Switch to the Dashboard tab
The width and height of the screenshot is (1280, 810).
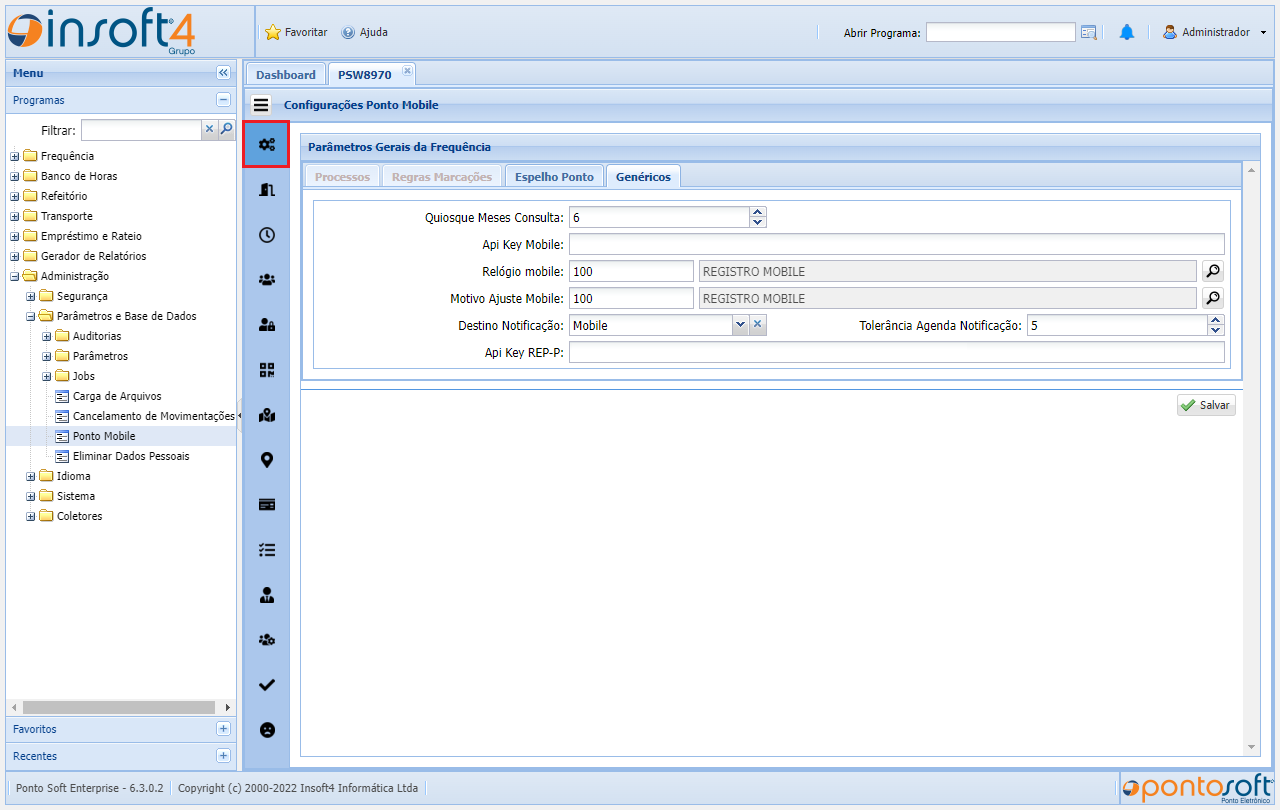pos(285,75)
